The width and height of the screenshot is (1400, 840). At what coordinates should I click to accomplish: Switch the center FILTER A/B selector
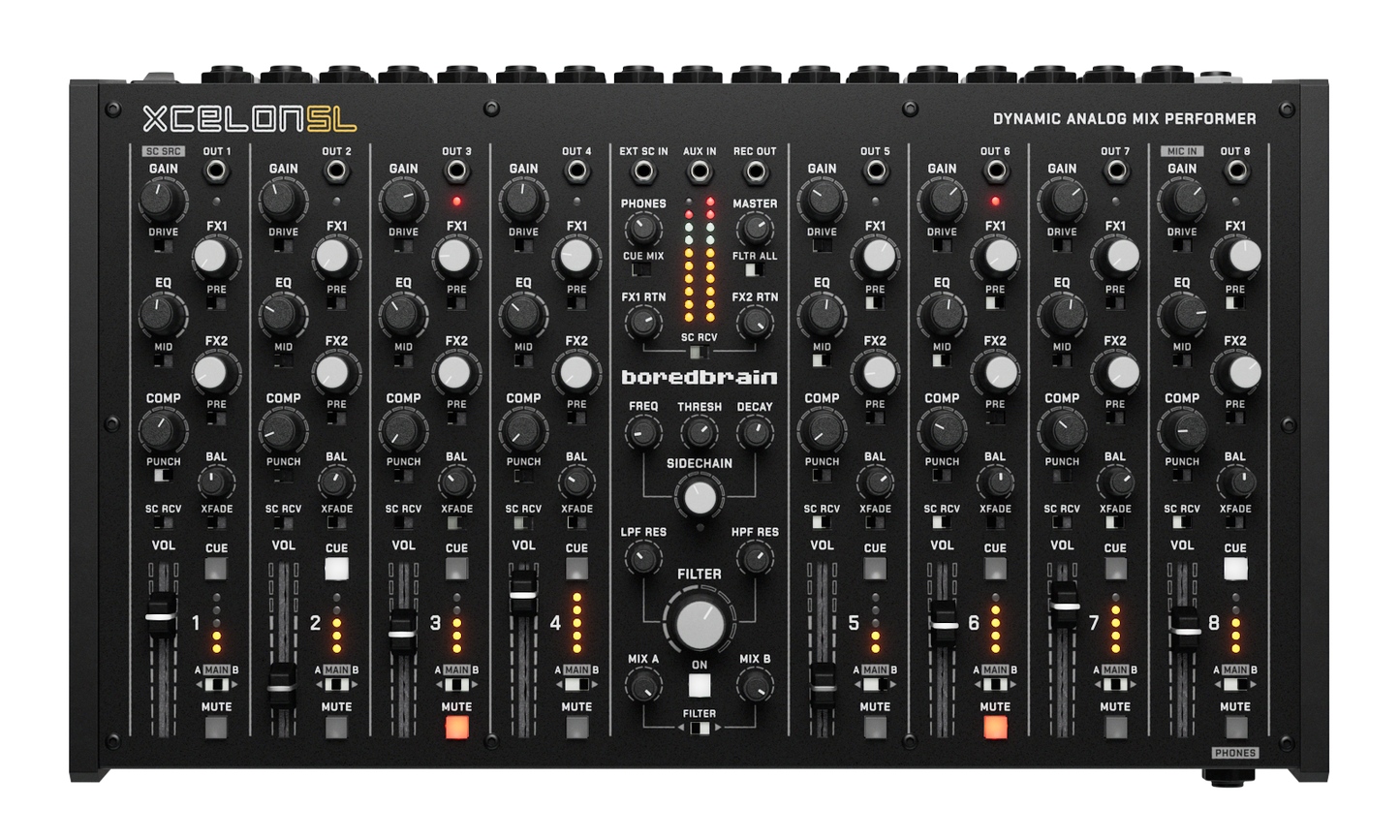(700, 729)
